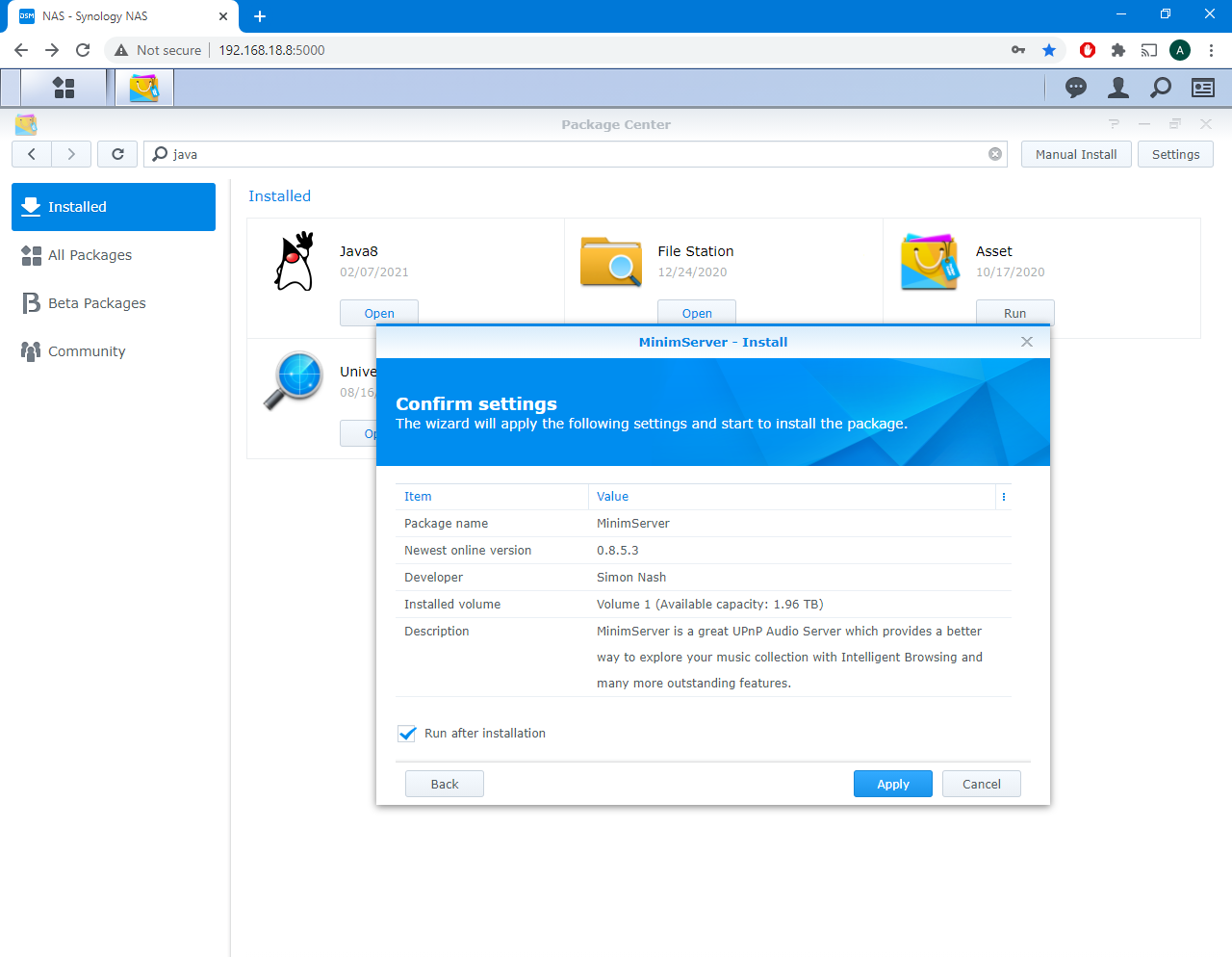The image size is (1232, 957).
Task: Open DSM notifications chat bubble icon
Action: pos(1076,88)
